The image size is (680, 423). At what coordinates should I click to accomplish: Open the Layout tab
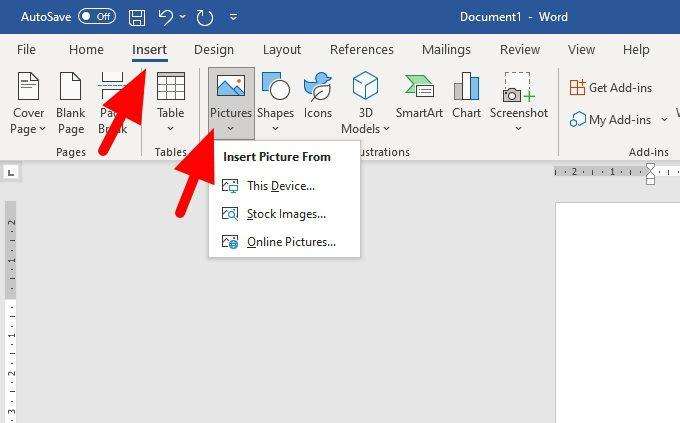tap(282, 49)
